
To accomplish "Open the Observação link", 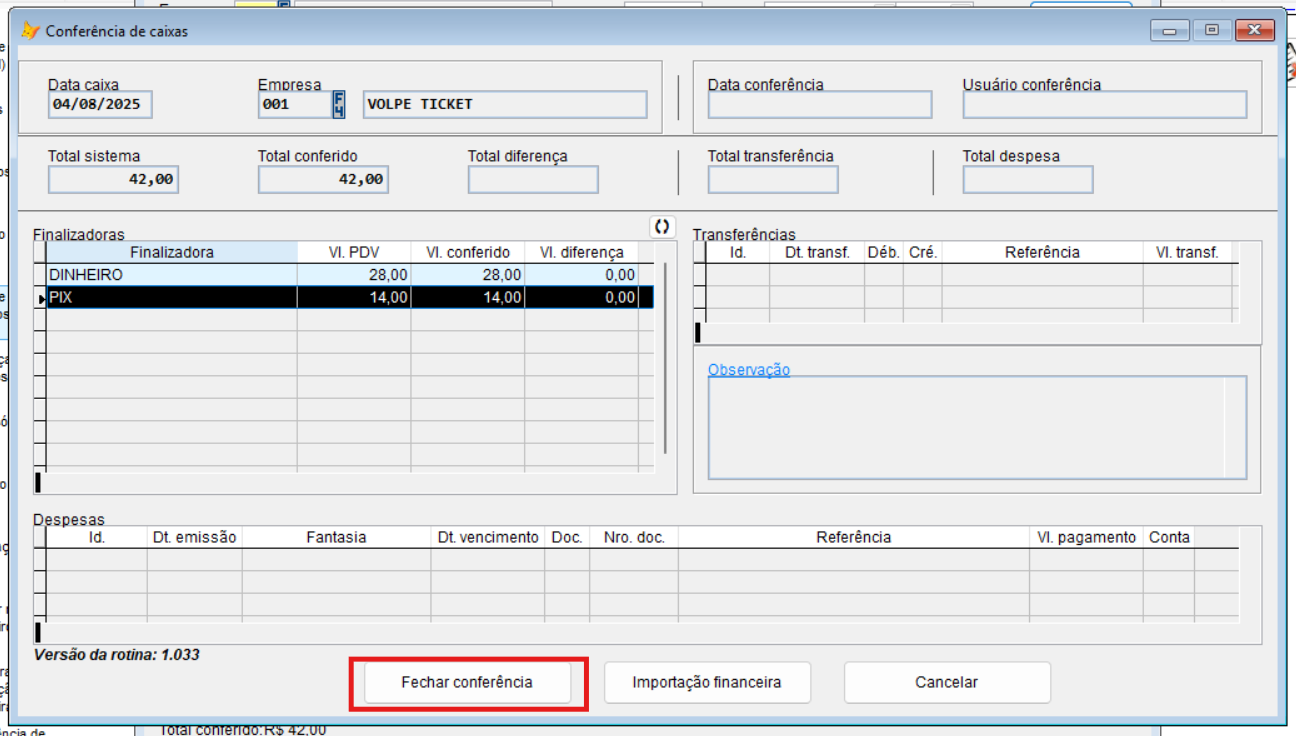I will (748, 370).
